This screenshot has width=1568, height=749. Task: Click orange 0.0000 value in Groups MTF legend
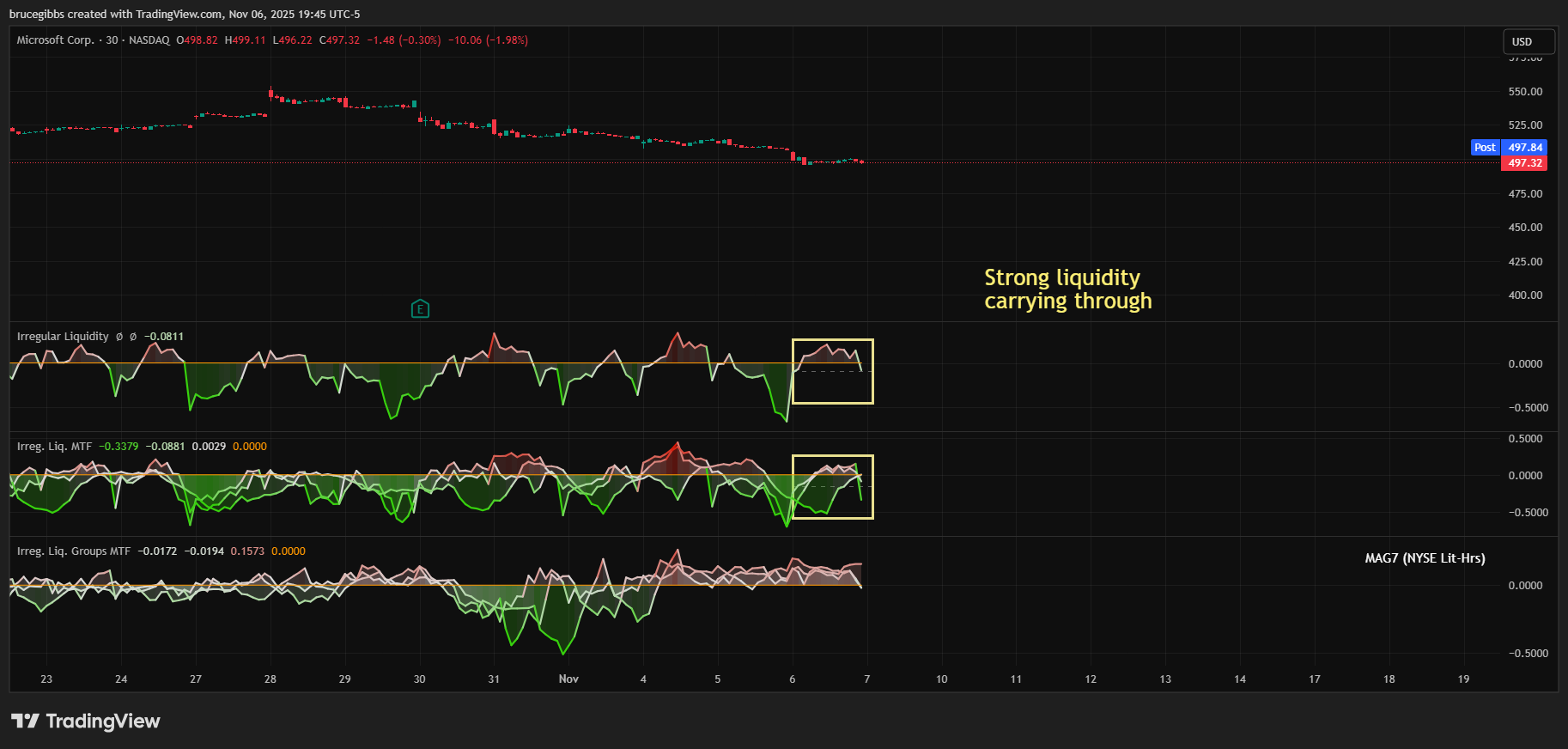(289, 551)
